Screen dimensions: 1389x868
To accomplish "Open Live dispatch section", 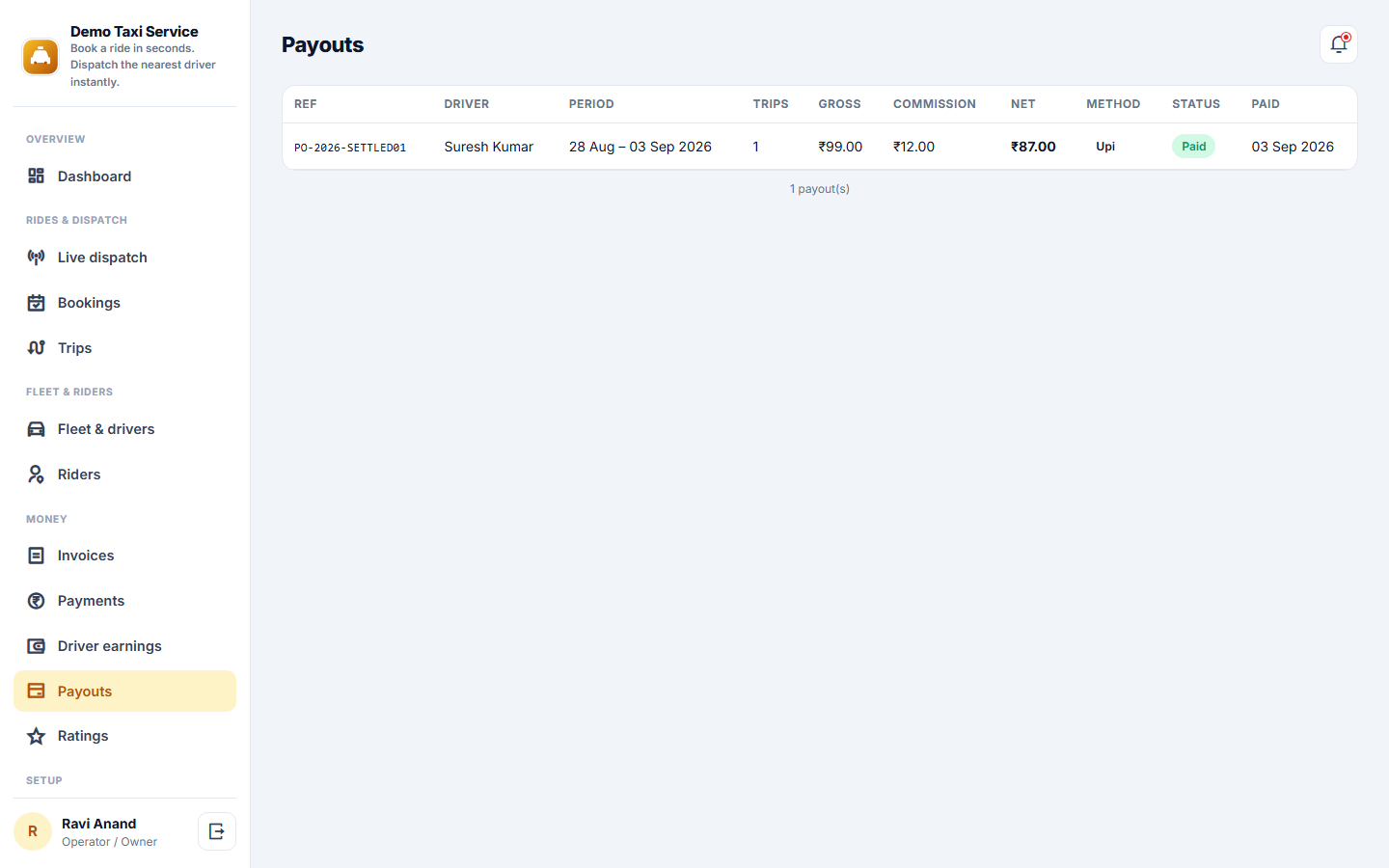I will point(124,257).
